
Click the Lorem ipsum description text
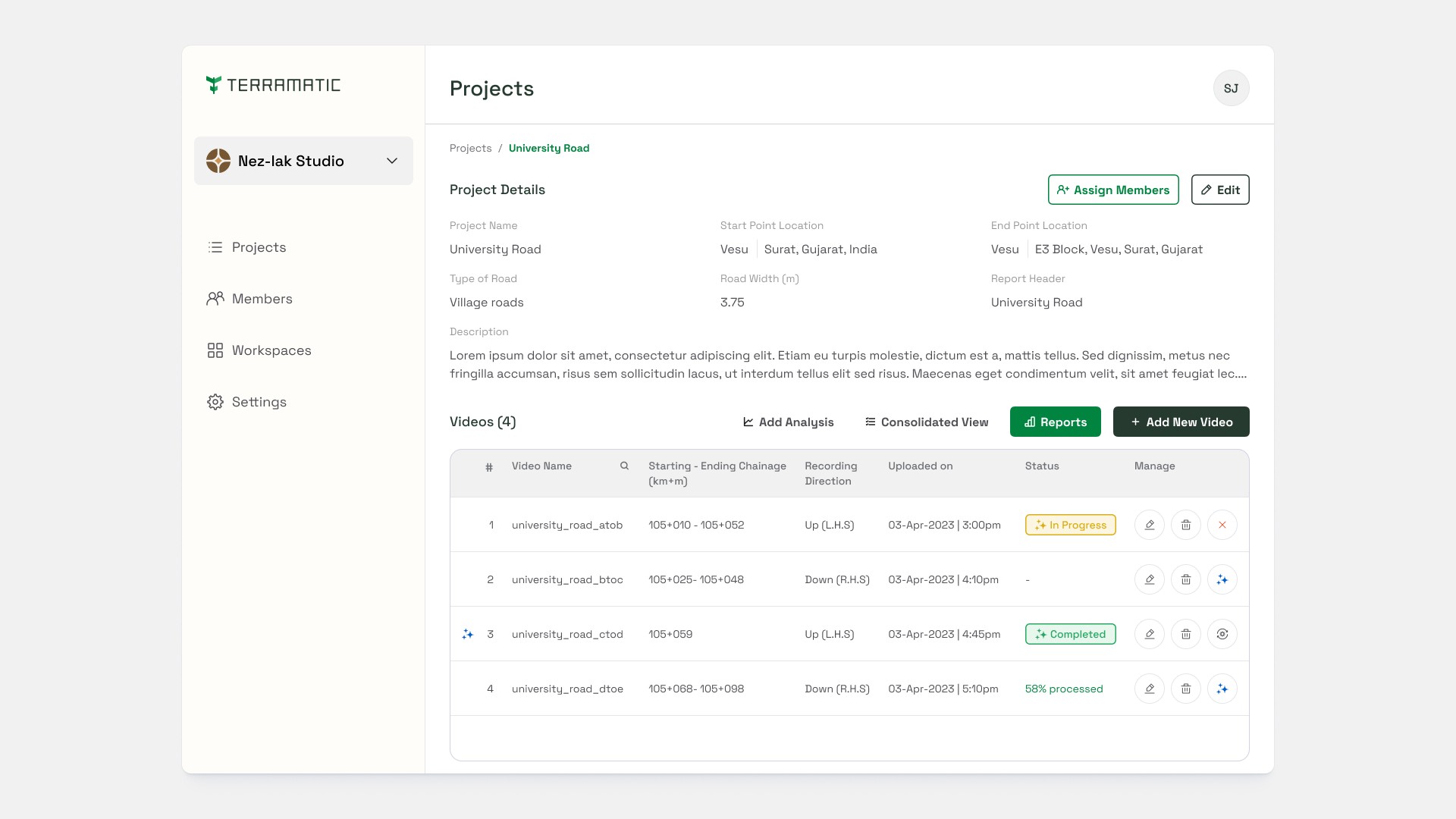849,365
